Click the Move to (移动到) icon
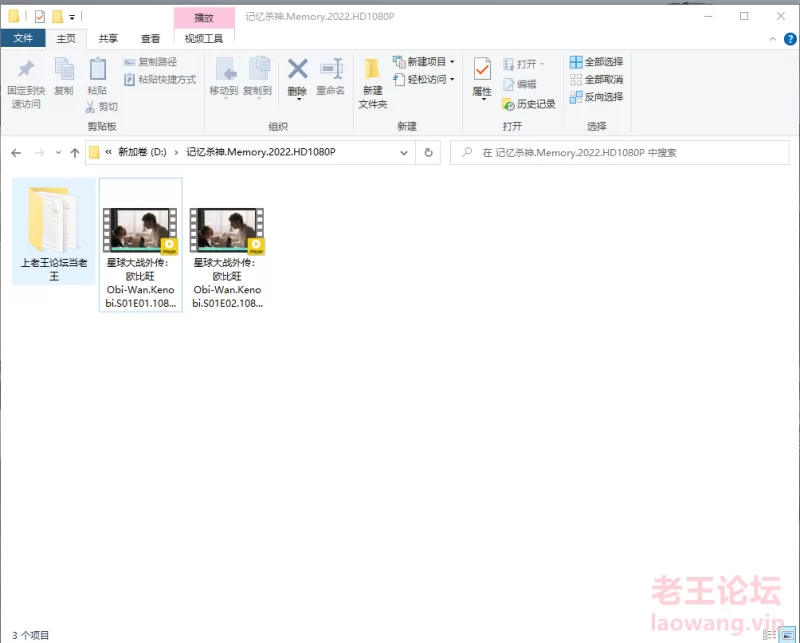 coord(226,69)
